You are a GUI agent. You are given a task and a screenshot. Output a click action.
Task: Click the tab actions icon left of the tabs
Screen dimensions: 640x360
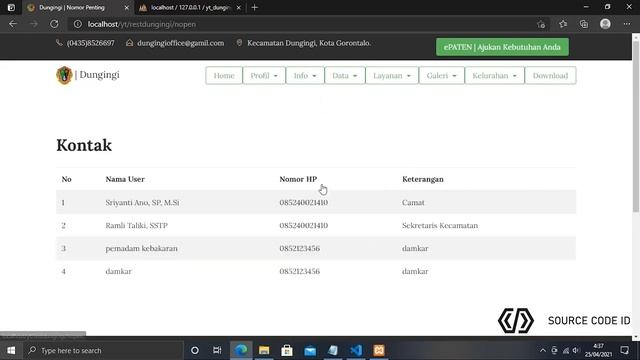(11, 7)
